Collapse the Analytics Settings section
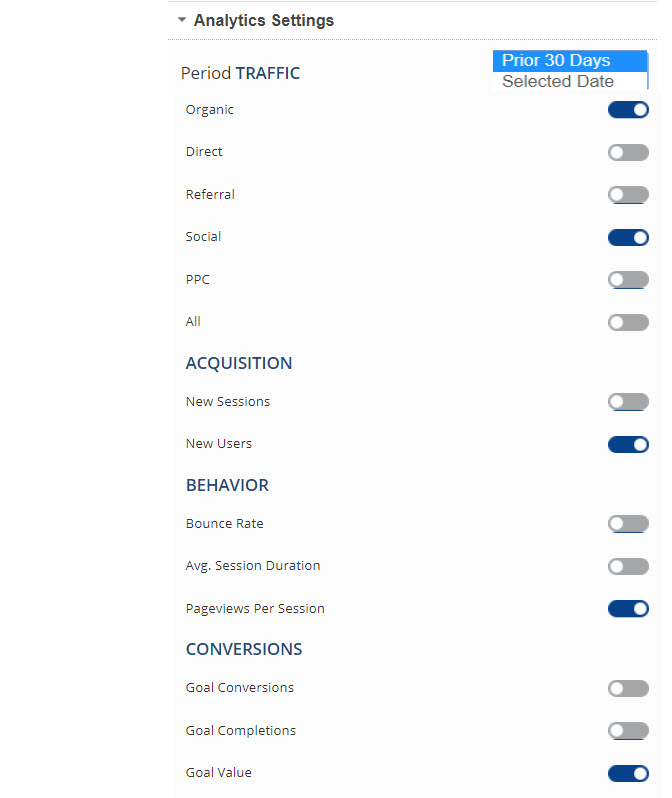The height and width of the screenshot is (798, 672). [x=182, y=20]
